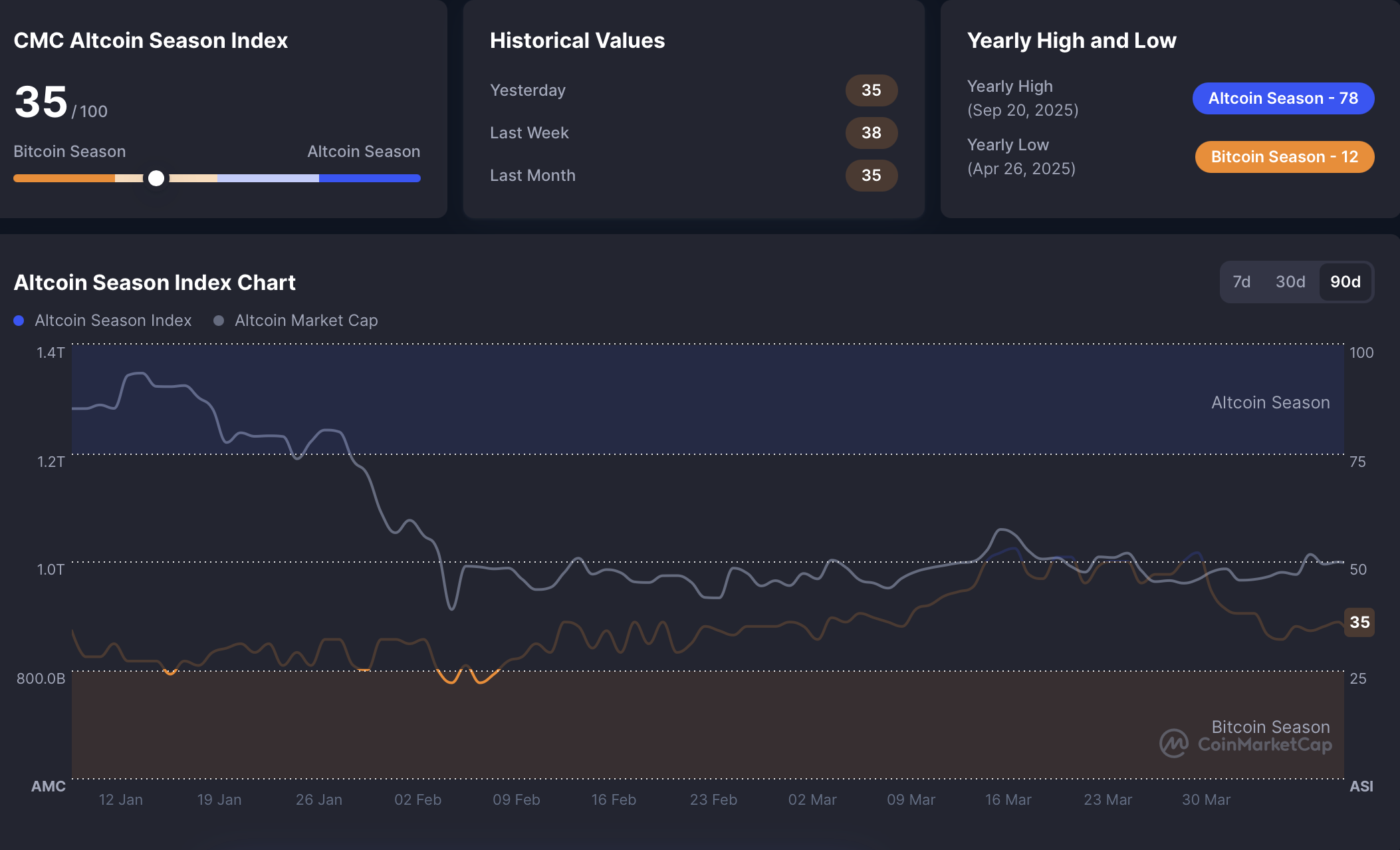Screen dimensions: 1400x850
Task: Click the gray Altcoin Market Cap legend dot
Action: point(219,321)
